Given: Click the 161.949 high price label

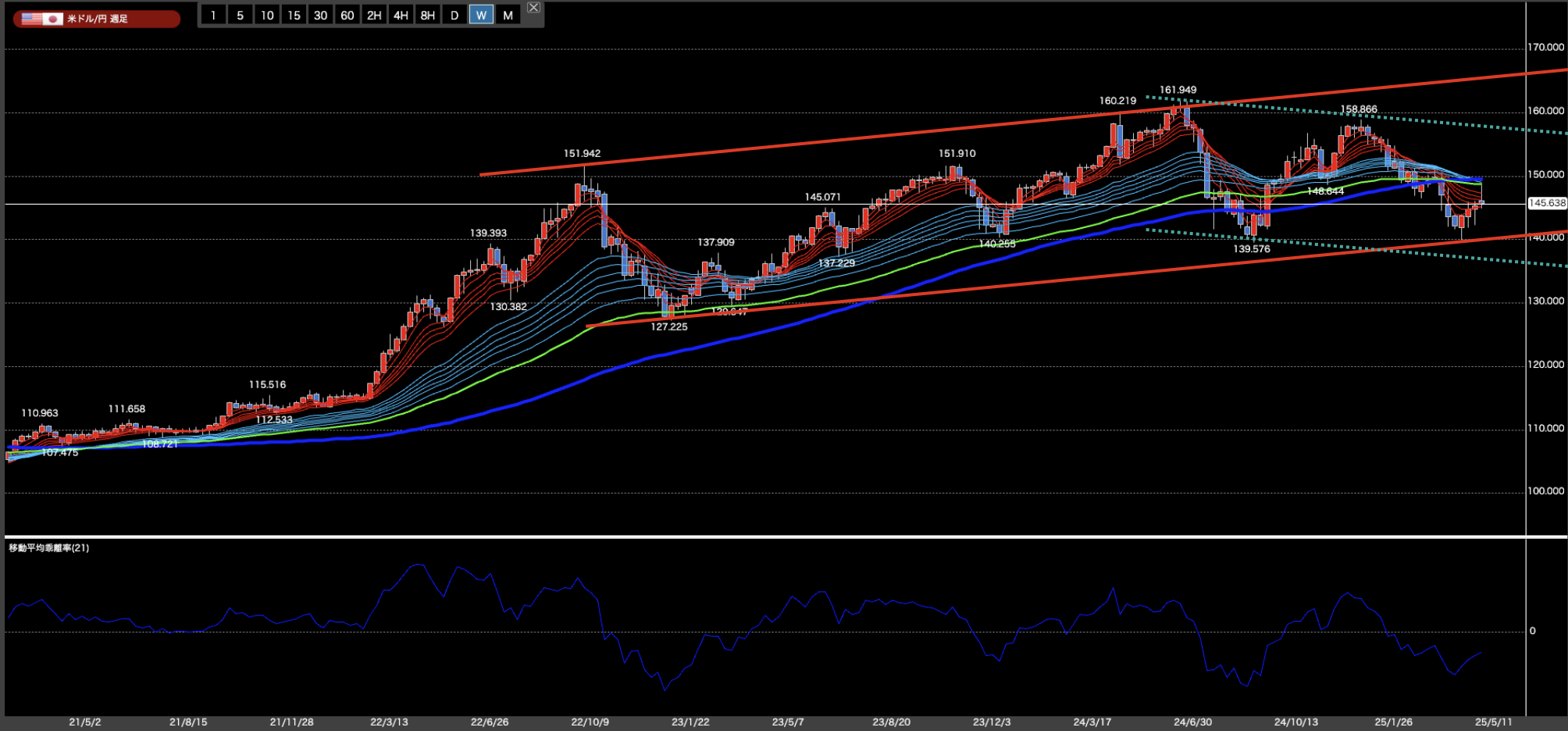Looking at the screenshot, I should (1178, 90).
